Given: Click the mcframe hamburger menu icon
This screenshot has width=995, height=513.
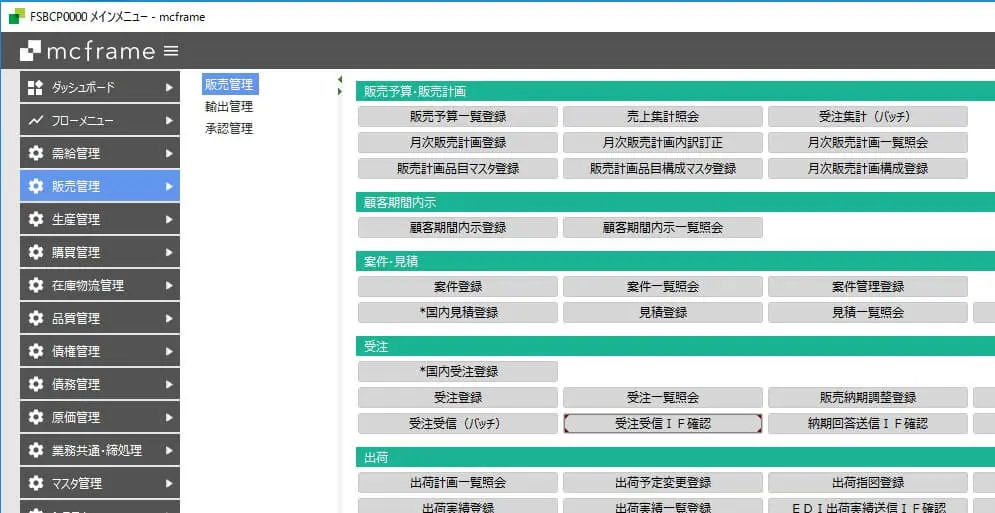Looking at the screenshot, I should (x=171, y=51).
